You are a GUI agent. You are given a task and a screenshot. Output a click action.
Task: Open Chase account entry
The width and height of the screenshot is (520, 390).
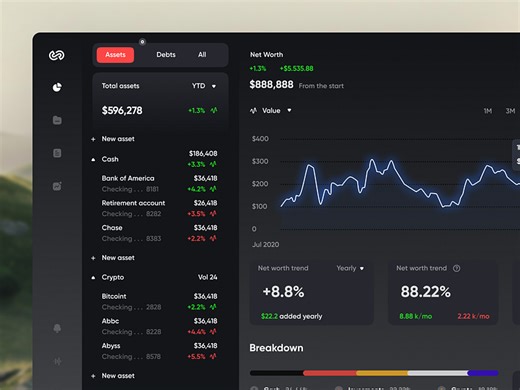point(159,233)
